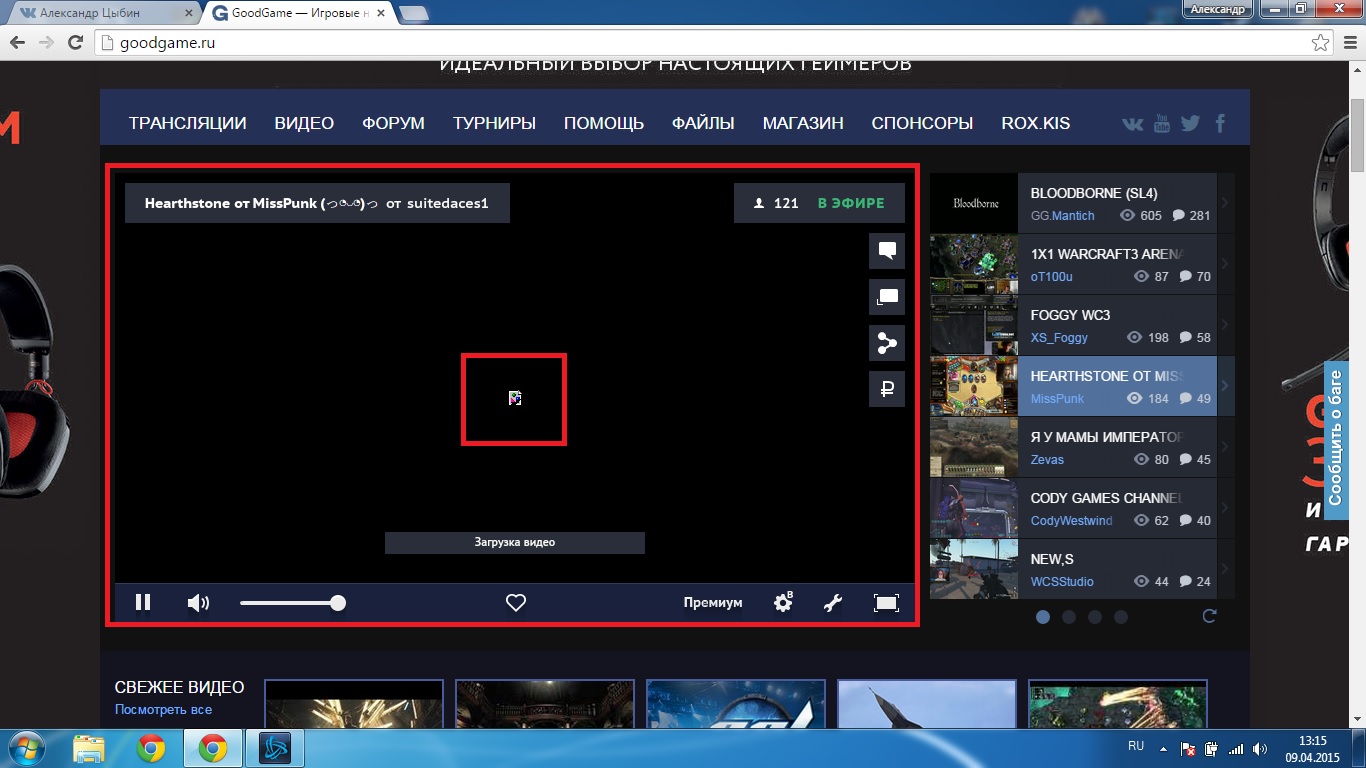Open the GG.Mantich channel link
The image size is (1366, 768).
[1062, 216]
